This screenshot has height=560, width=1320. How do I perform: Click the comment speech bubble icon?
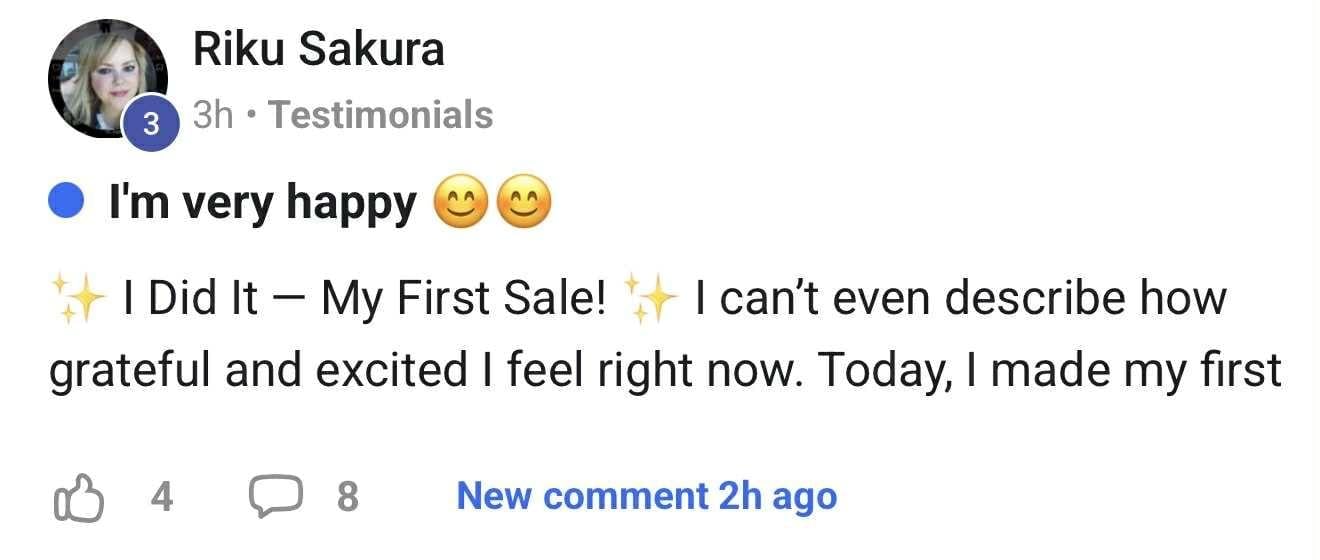(275, 497)
